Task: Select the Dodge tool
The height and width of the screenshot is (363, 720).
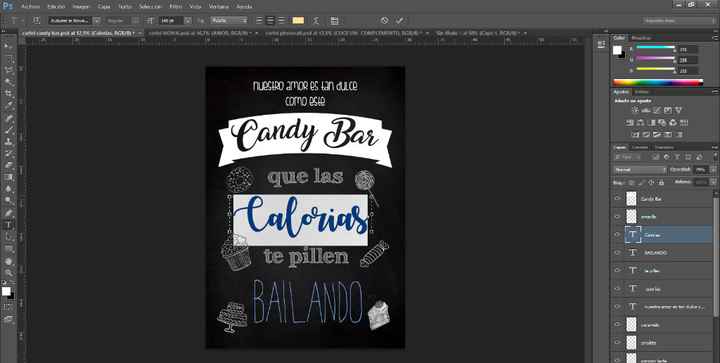Action: coord(9,201)
